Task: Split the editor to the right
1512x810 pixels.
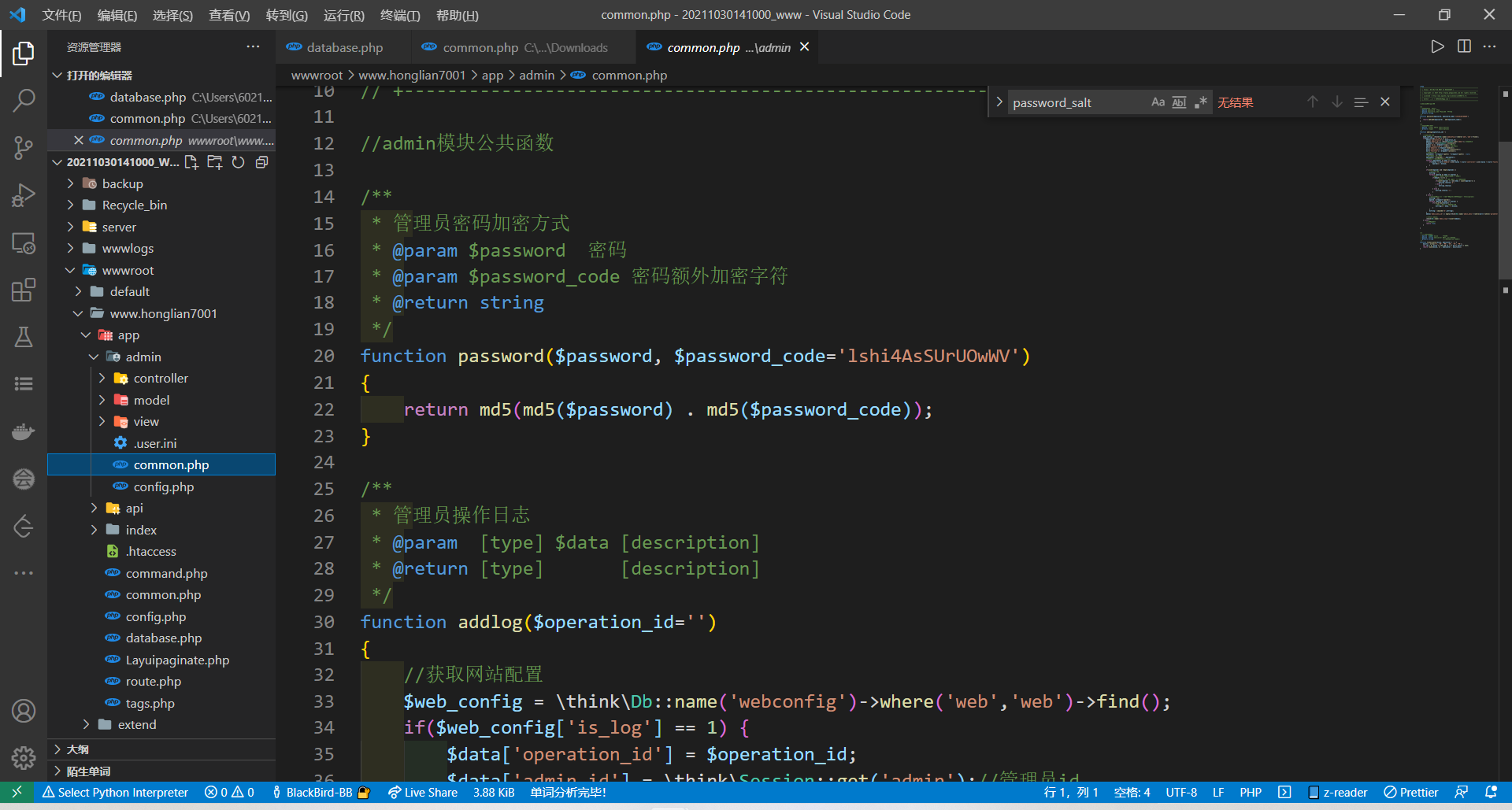Action: point(1464,46)
